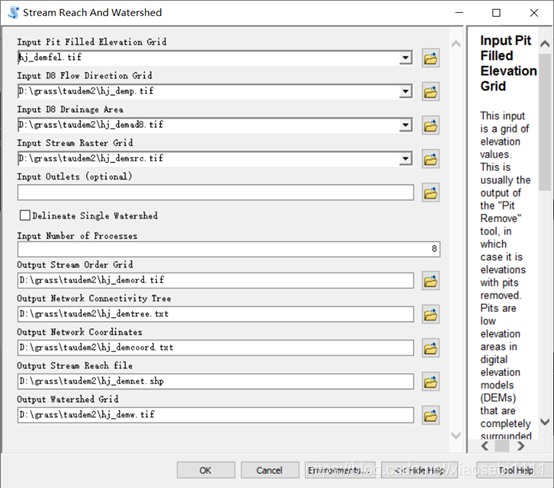Screen dimensions: 554x488
Task: Open Pit Filled Elevation Grid dropdown
Action: pyautogui.click(x=406, y=58)
